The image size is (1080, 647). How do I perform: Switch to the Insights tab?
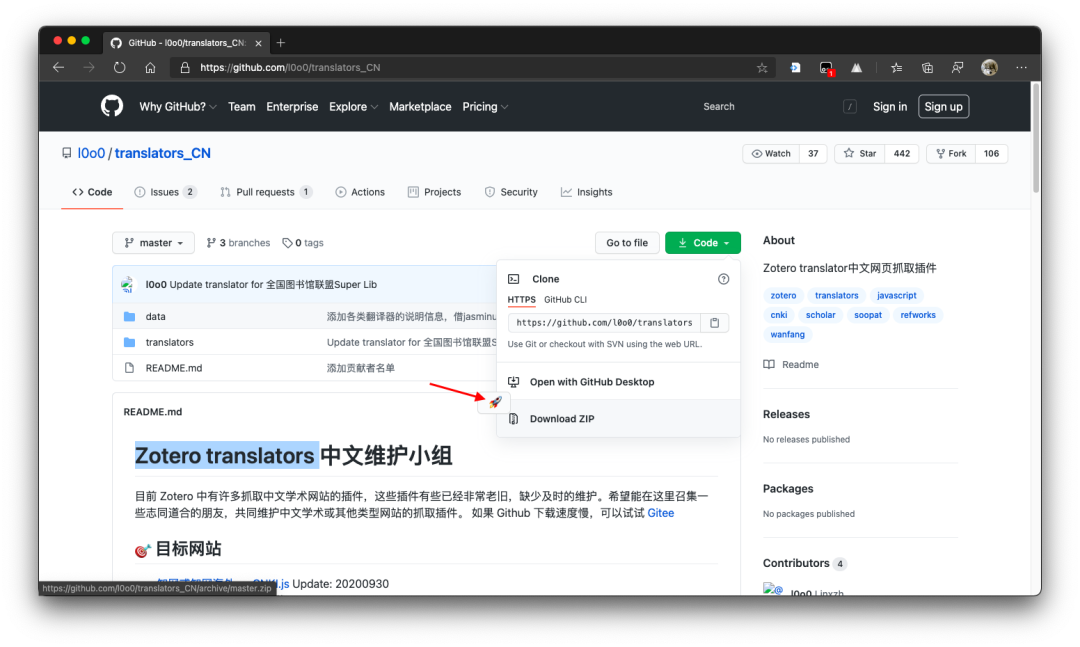click(587, 192)
